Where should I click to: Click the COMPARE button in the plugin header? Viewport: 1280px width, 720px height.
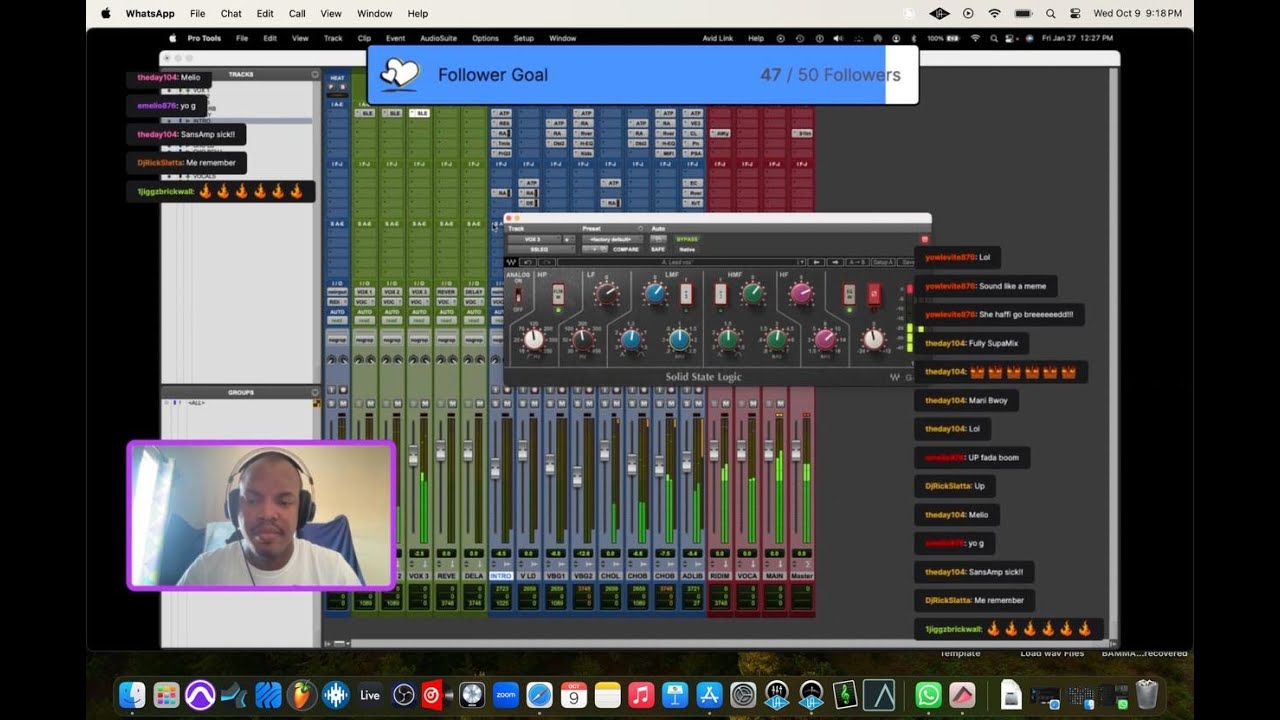[625, 250]
